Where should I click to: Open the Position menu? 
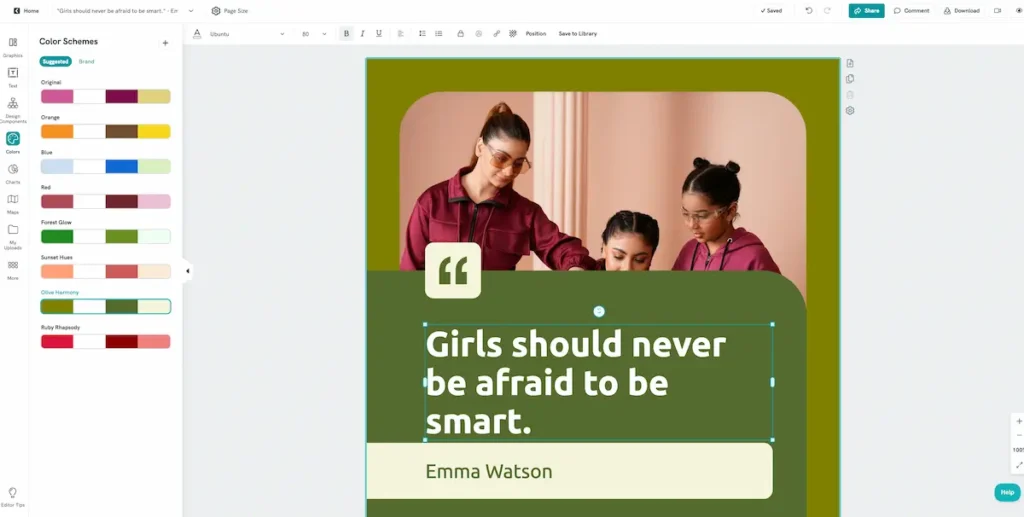click(x=536, y=33)
